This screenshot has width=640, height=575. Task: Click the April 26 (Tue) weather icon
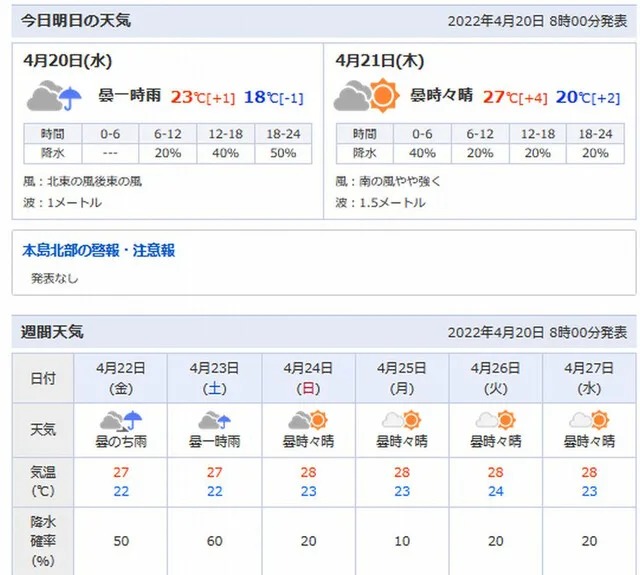pos(495,420)
